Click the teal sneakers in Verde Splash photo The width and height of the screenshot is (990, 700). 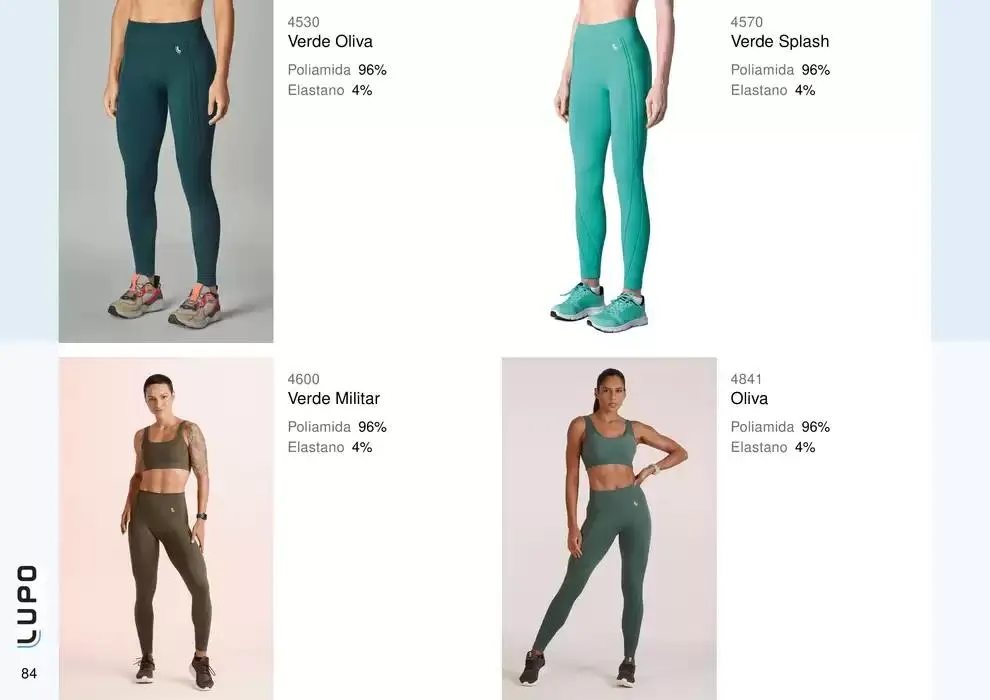599,308
